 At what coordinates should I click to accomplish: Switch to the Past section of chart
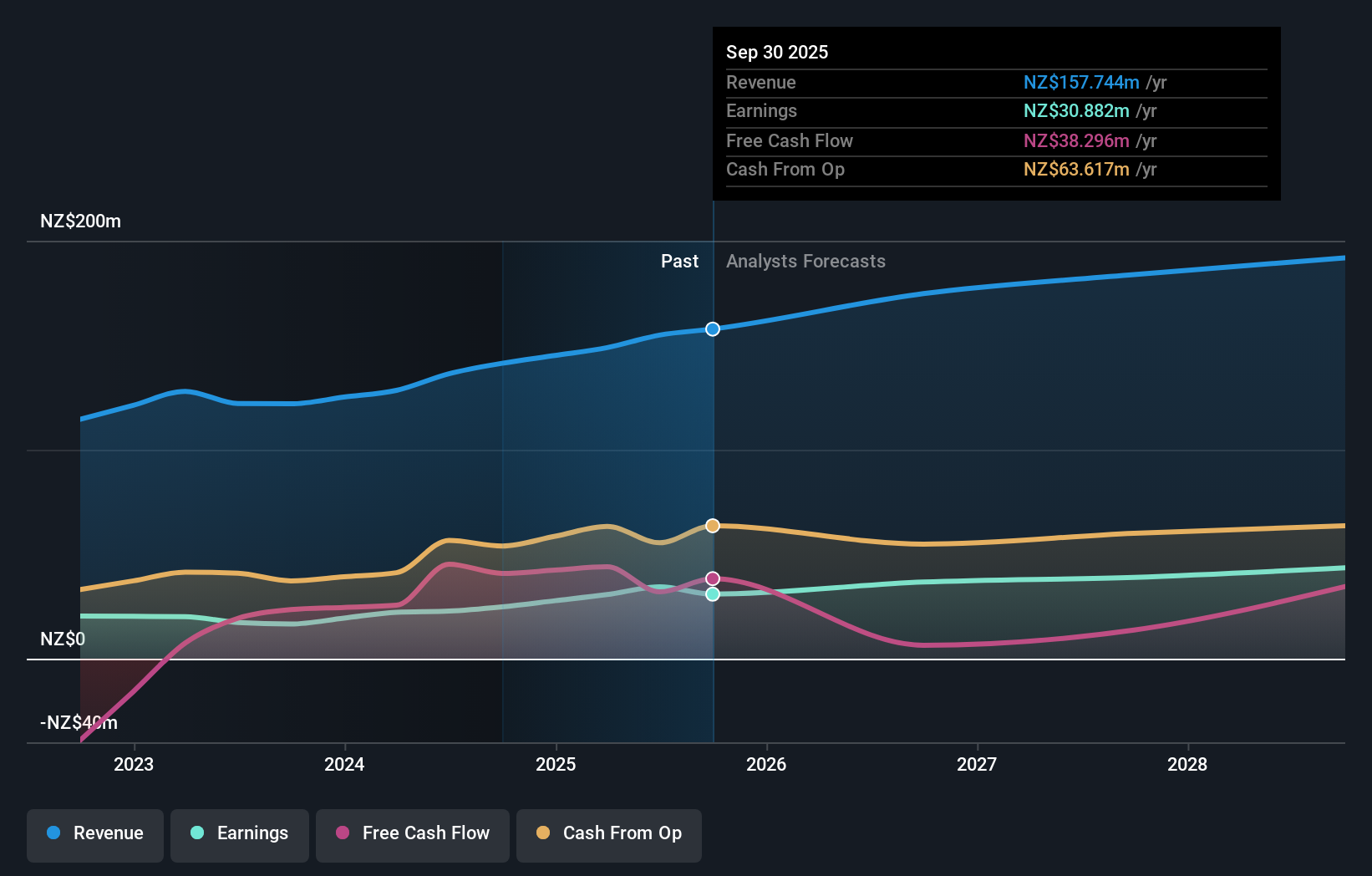click(x=679, y=261)
